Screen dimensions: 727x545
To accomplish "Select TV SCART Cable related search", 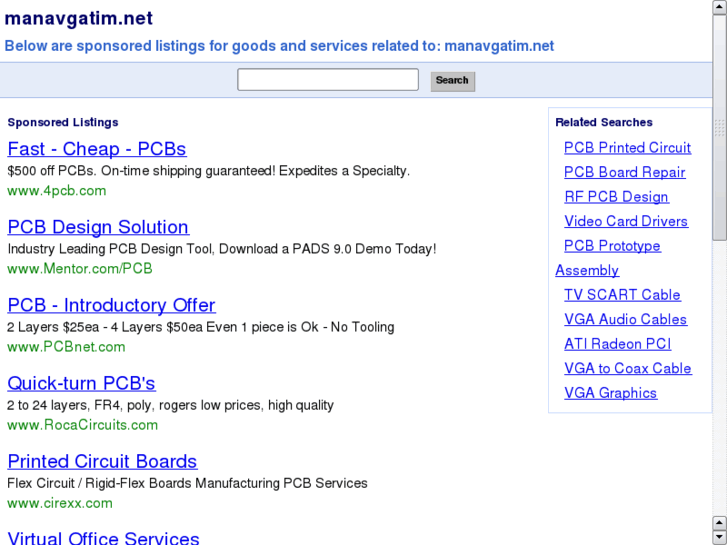I will (622, 295).
